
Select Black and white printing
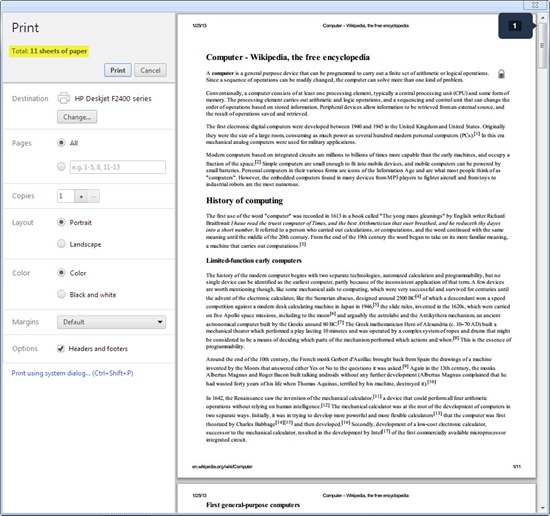(61, 294)
